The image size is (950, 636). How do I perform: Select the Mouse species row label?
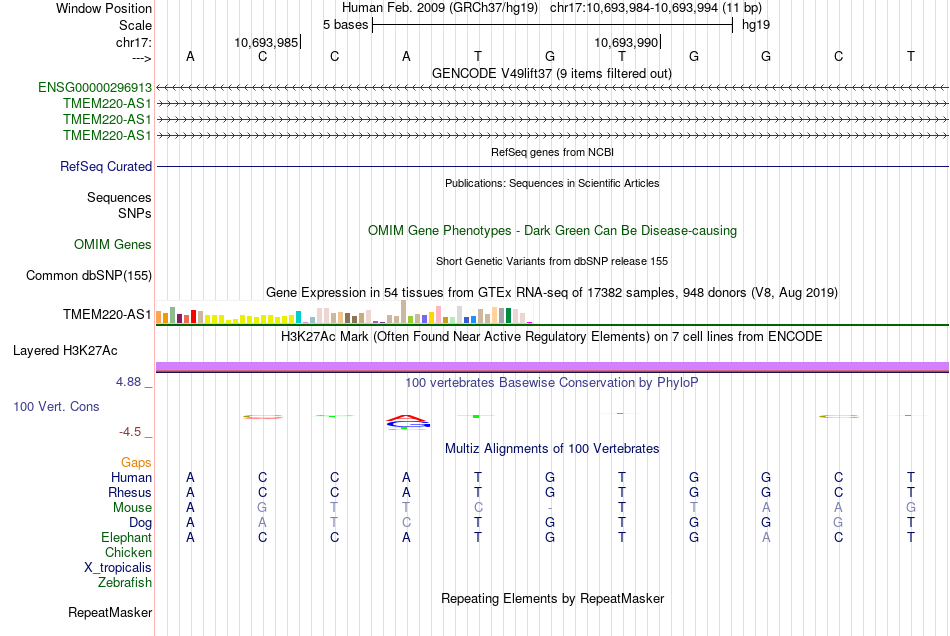[132, 508]
